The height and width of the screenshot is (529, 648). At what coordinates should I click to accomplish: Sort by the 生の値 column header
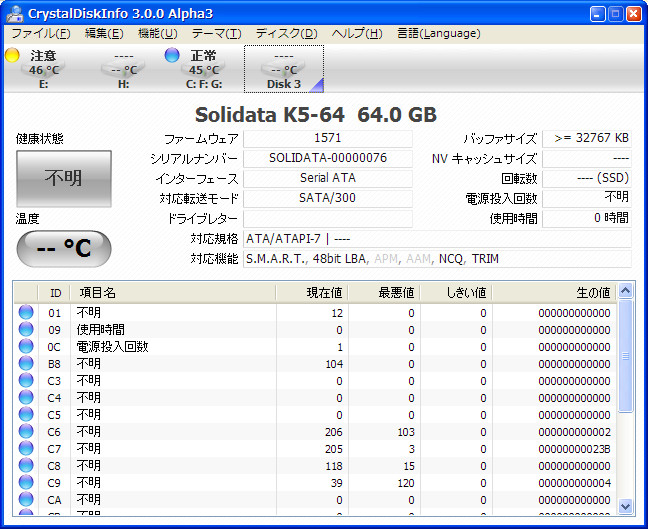(x=554, y=293)
